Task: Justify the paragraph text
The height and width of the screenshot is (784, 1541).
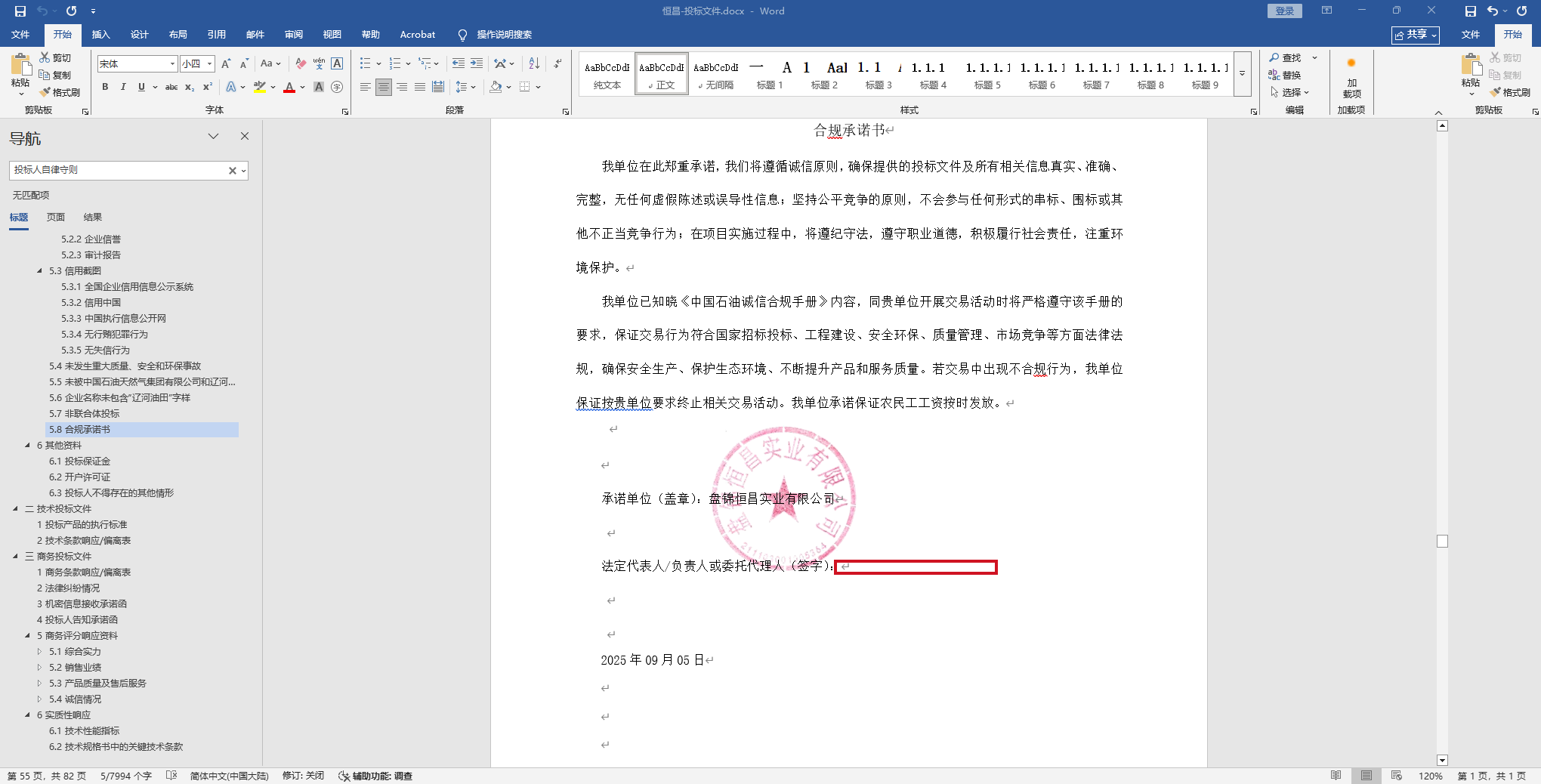Action: pos(420,87)
